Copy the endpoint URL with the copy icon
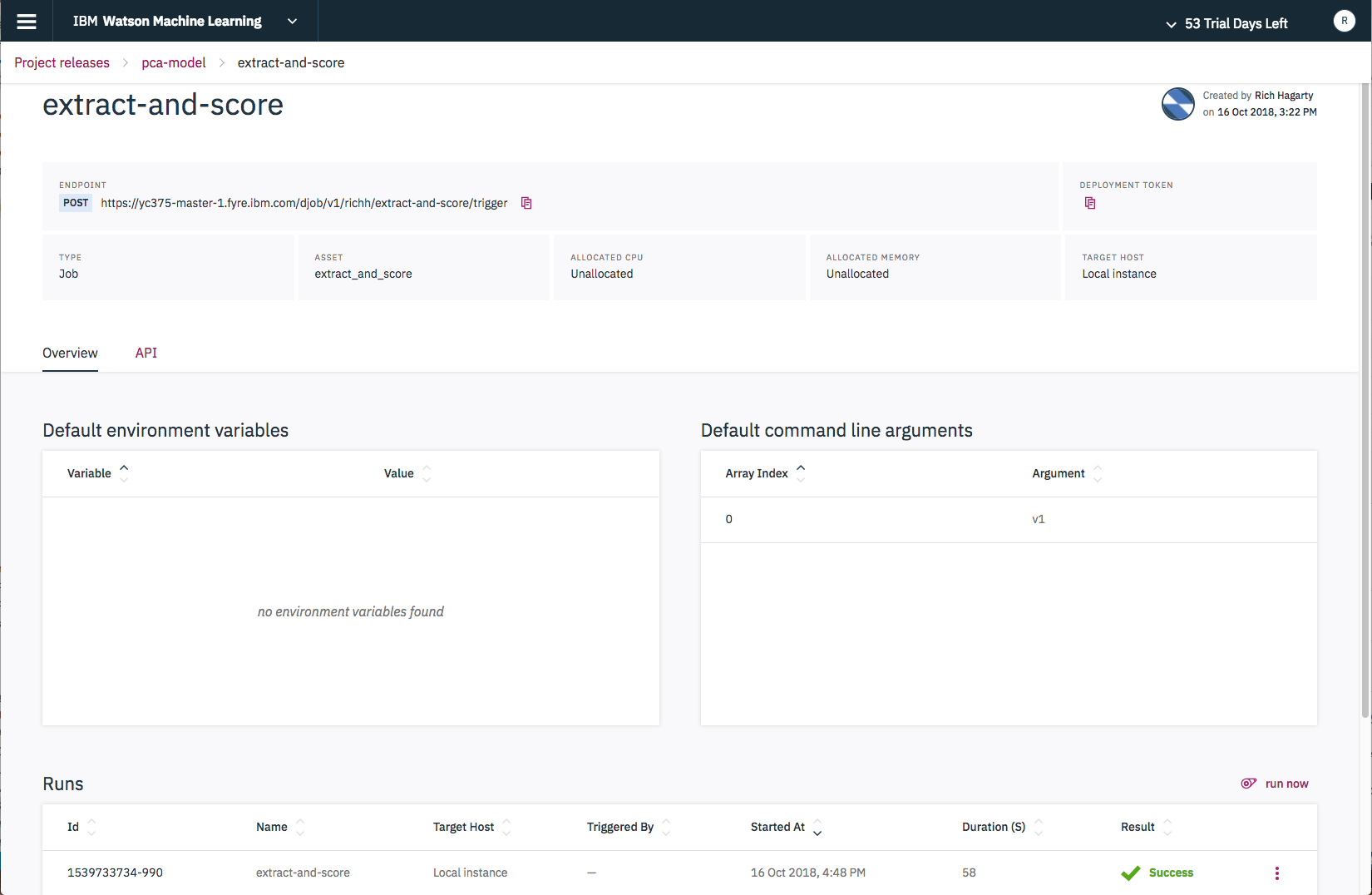This screenshot has width=1372, height=895. point(526,203)
